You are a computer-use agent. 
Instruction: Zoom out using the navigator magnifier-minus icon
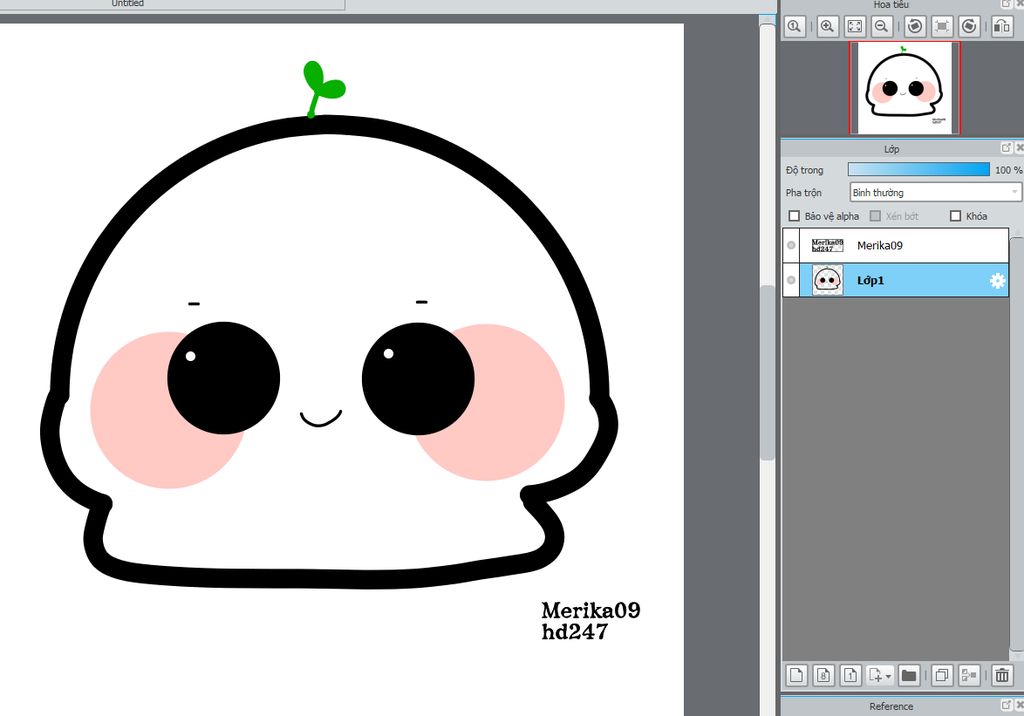point(881,27)
